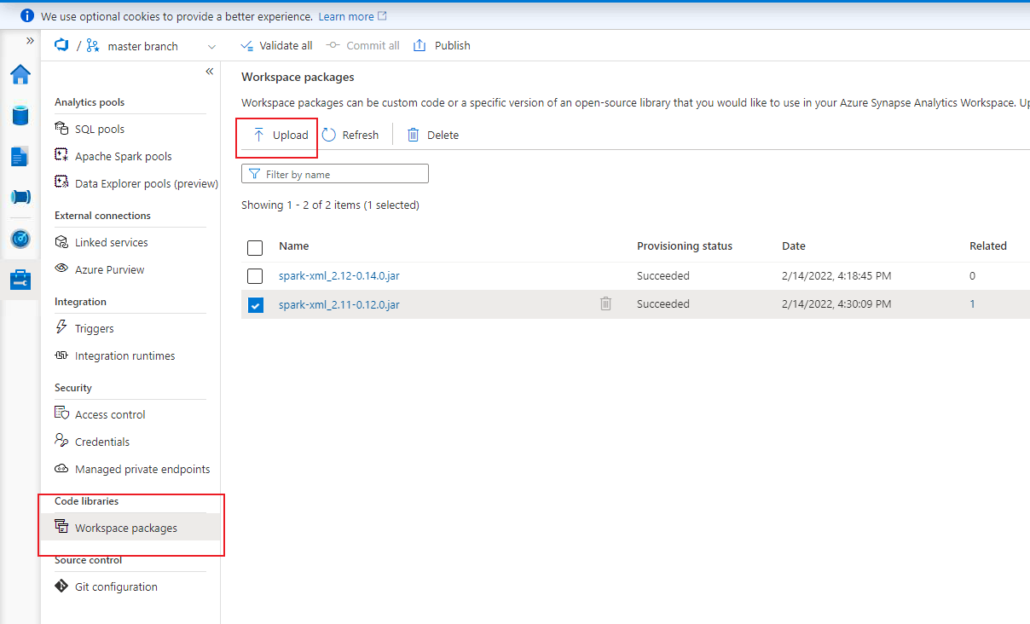Open spark-xml_2.11-0.12.0.jar link
The height and width of the screenshot is (624, 1030).
[x=339, y=305]
